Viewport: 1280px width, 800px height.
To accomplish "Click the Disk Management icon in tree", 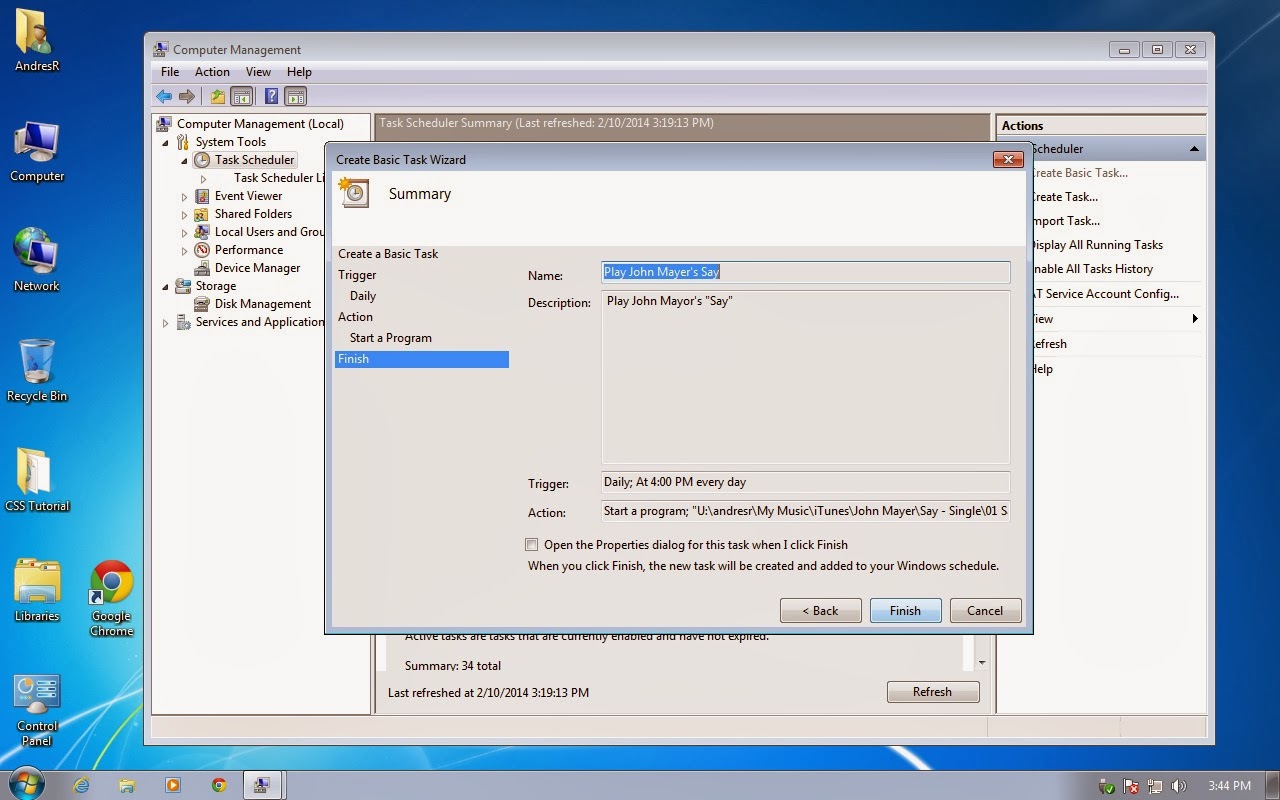I will pyautogui.click(x=203, y=304).
